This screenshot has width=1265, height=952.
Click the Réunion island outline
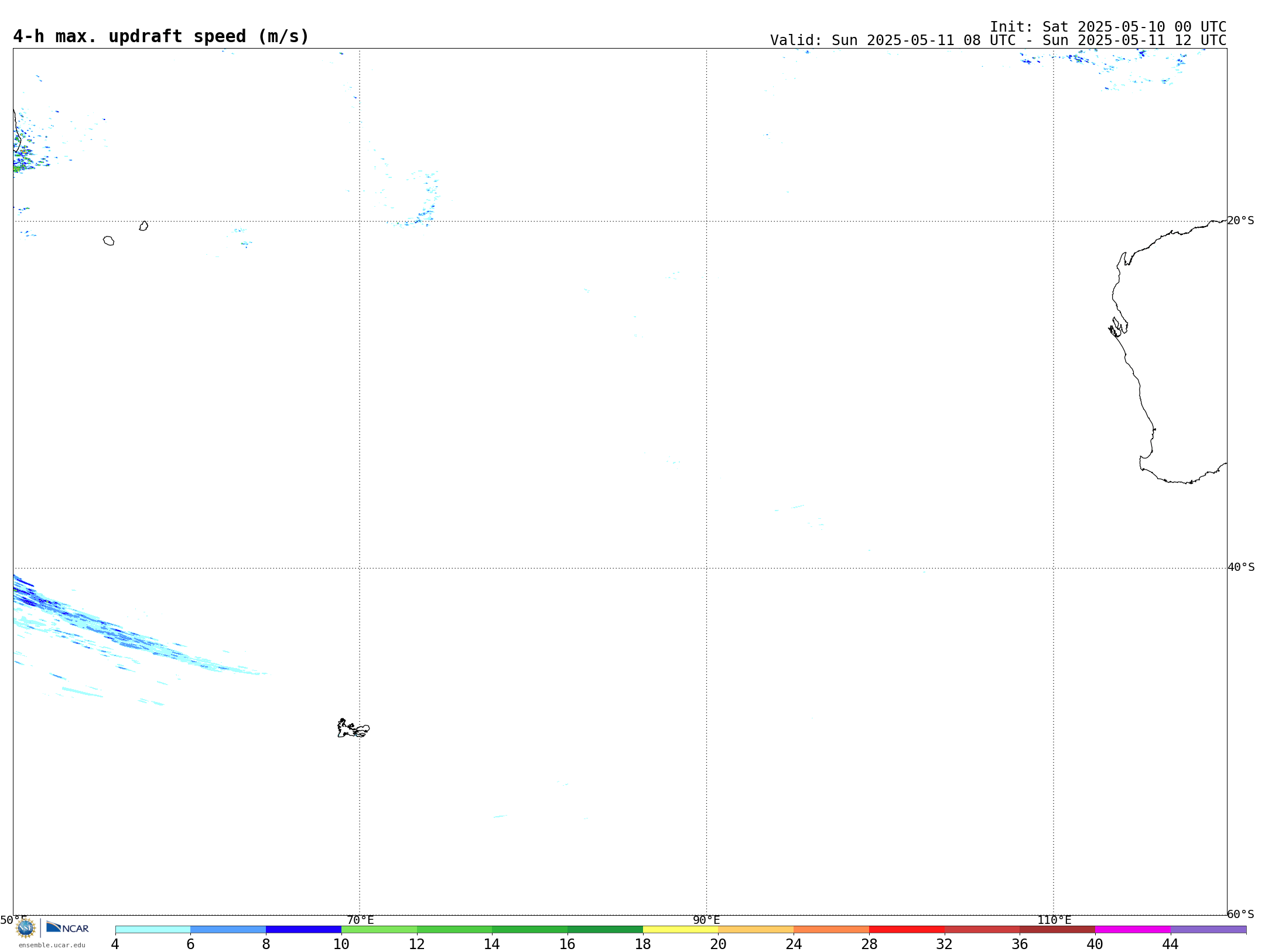(x=108, y=241)
